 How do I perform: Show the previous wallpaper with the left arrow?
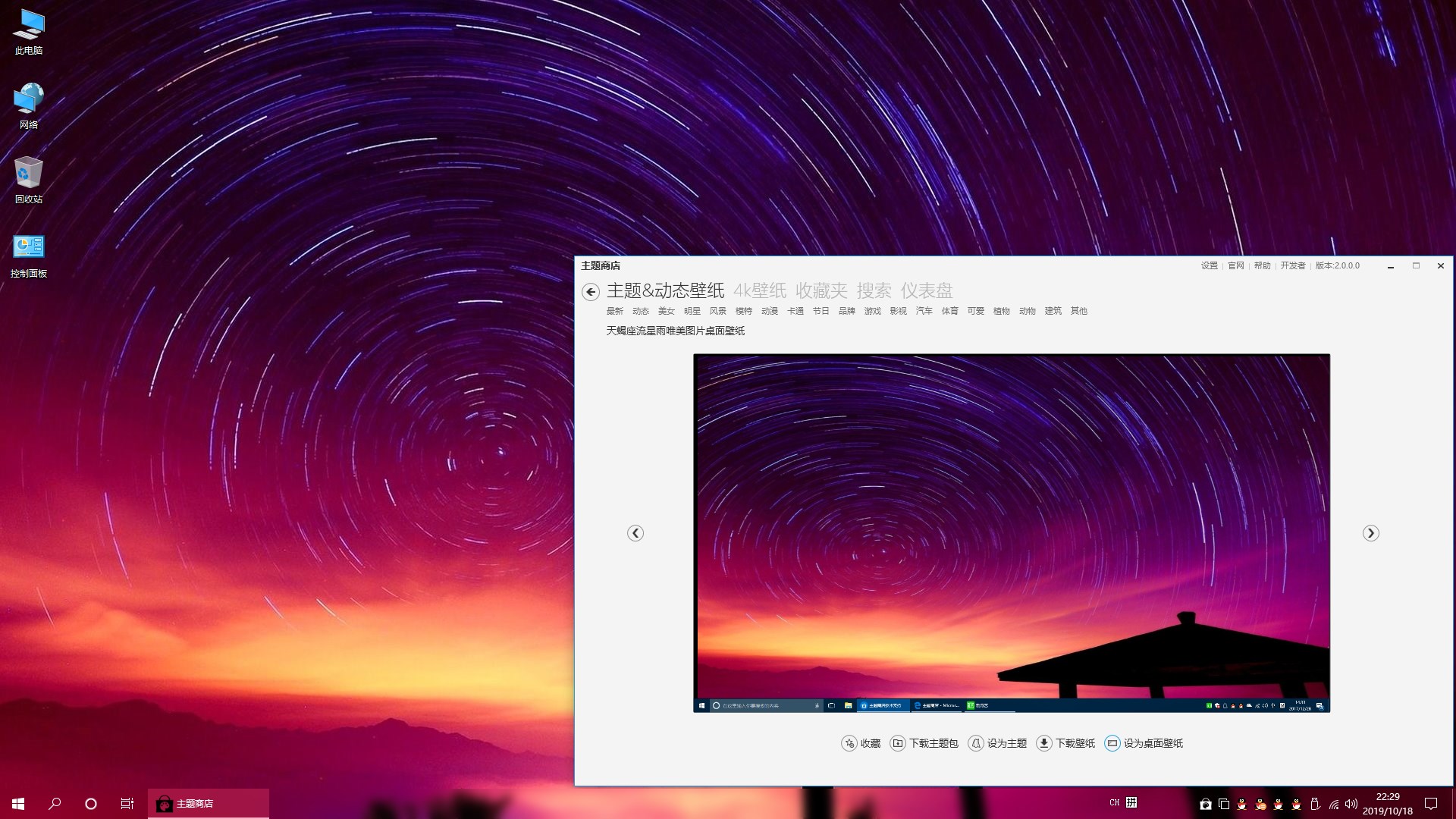point(635,533)
